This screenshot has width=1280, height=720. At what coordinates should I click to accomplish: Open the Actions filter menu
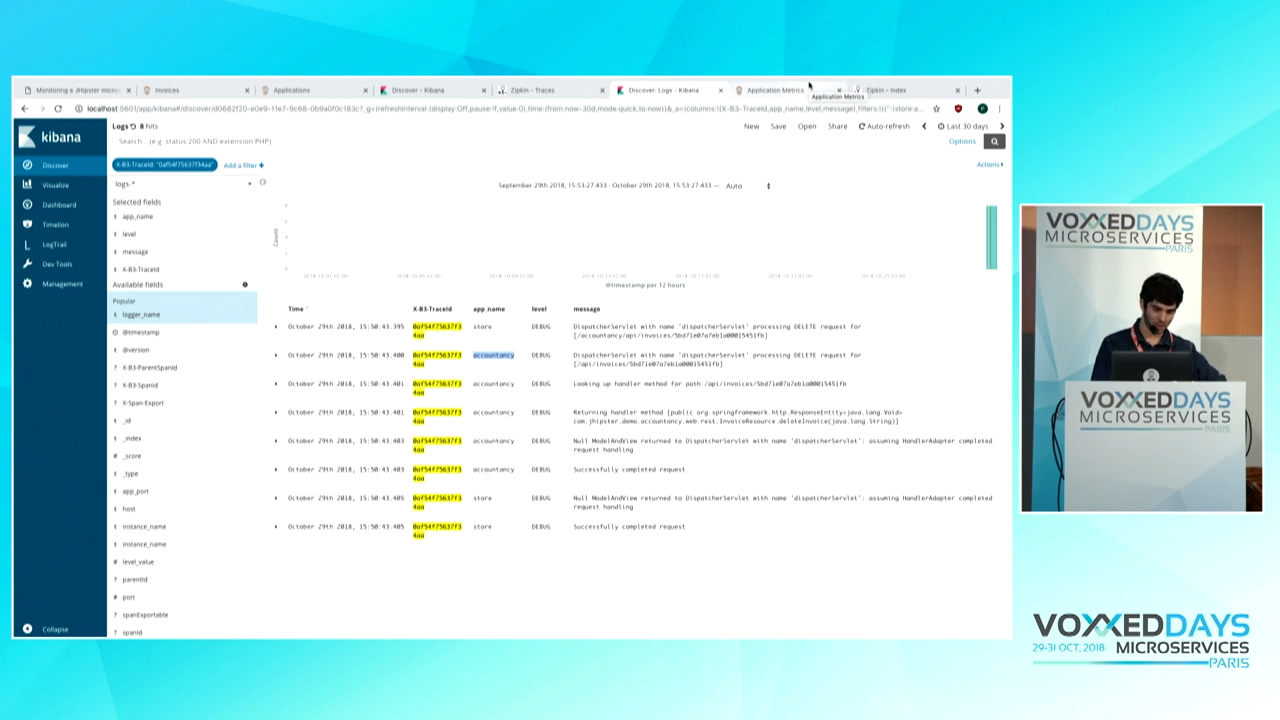click(990, 164)
